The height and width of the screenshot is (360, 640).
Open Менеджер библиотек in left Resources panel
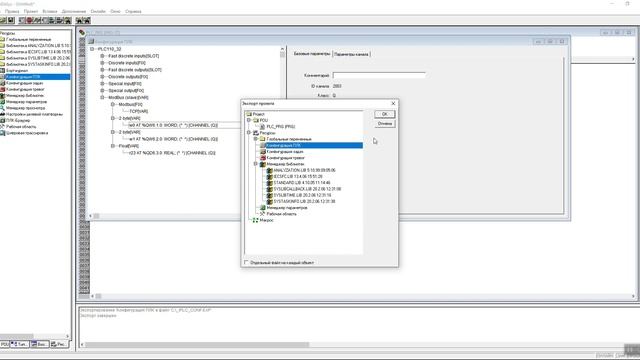(x=24, y=96)
